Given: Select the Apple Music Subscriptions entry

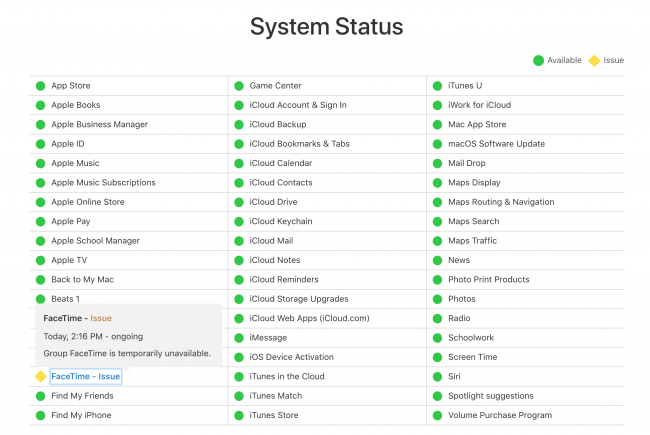Looking at the screenshot, I should coord(103,182).
